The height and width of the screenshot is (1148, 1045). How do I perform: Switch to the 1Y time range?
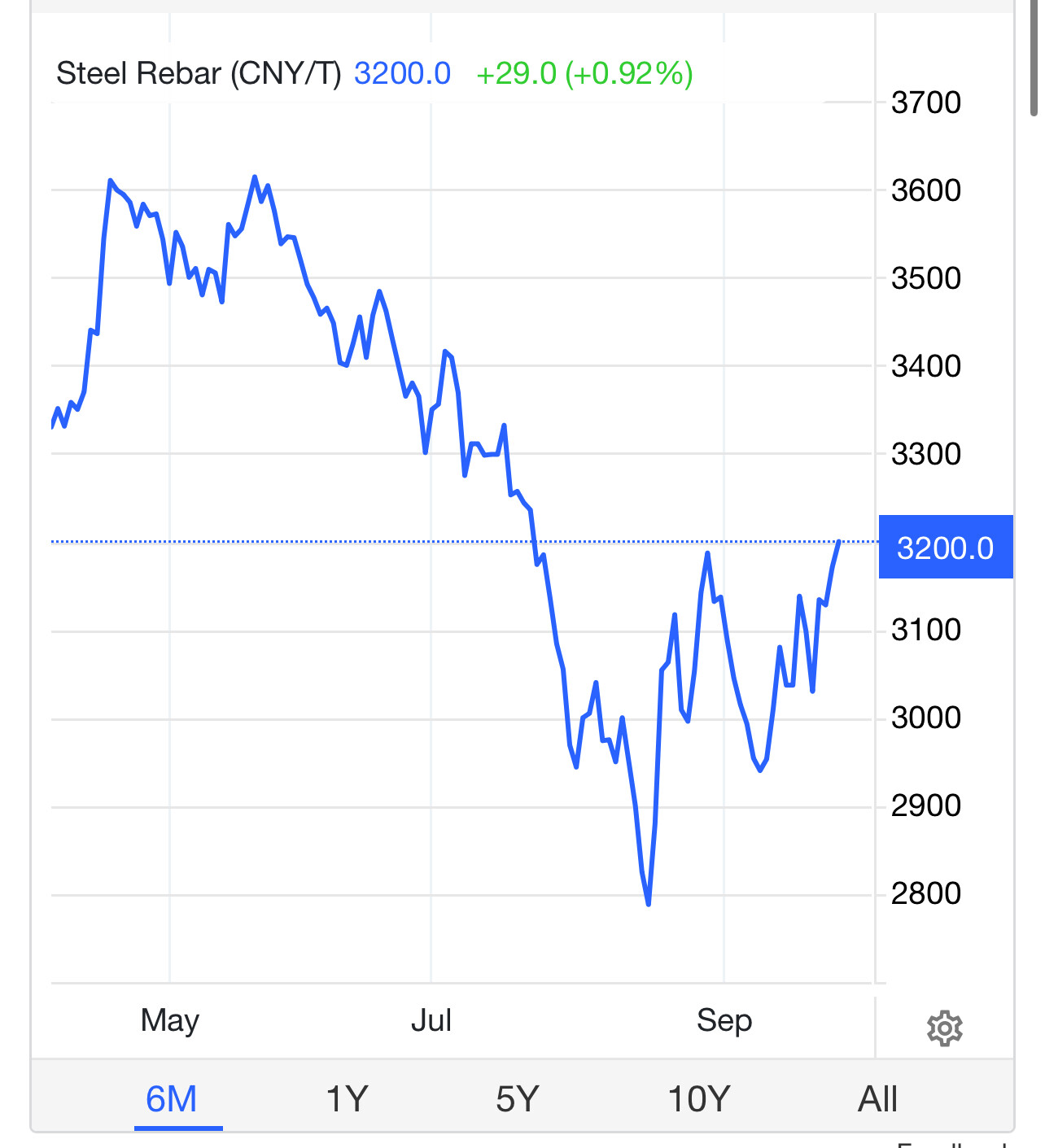[348, 1099]
